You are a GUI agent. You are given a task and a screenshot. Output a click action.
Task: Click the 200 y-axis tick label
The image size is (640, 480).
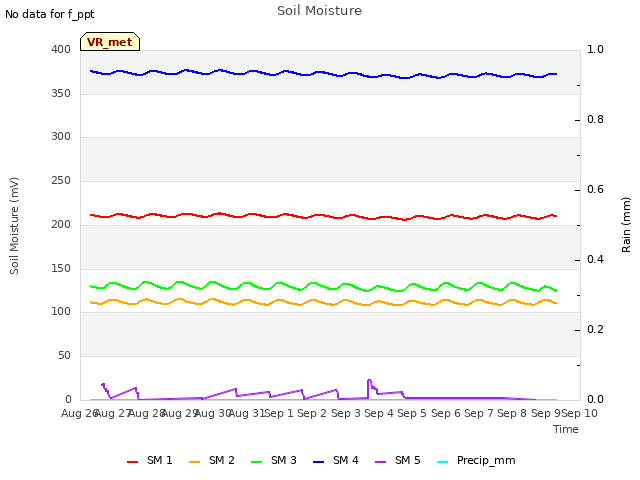tap(61, 224)
